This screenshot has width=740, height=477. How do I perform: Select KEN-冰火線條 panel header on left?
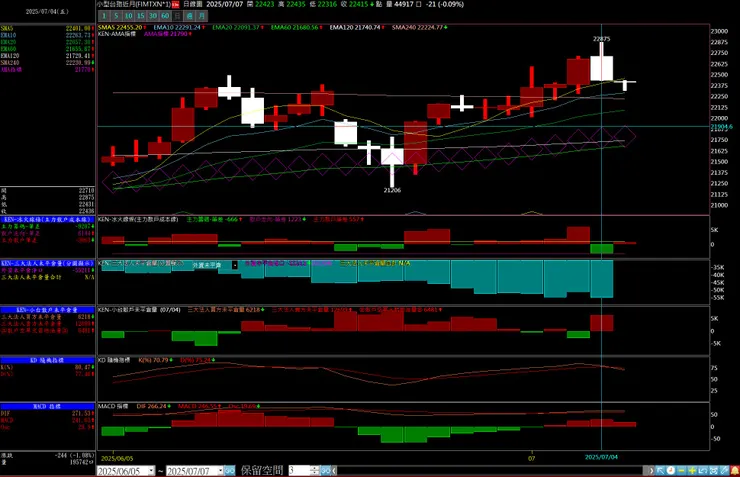(47, 220)
